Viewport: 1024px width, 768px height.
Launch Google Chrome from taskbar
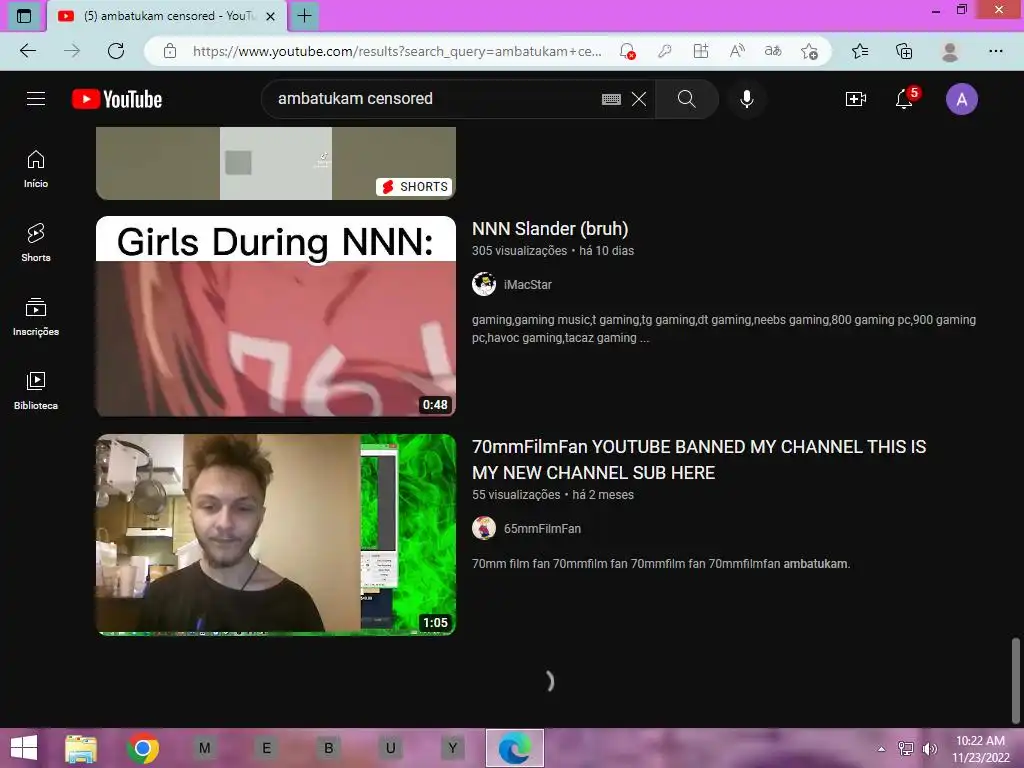[x=143, y=748]
